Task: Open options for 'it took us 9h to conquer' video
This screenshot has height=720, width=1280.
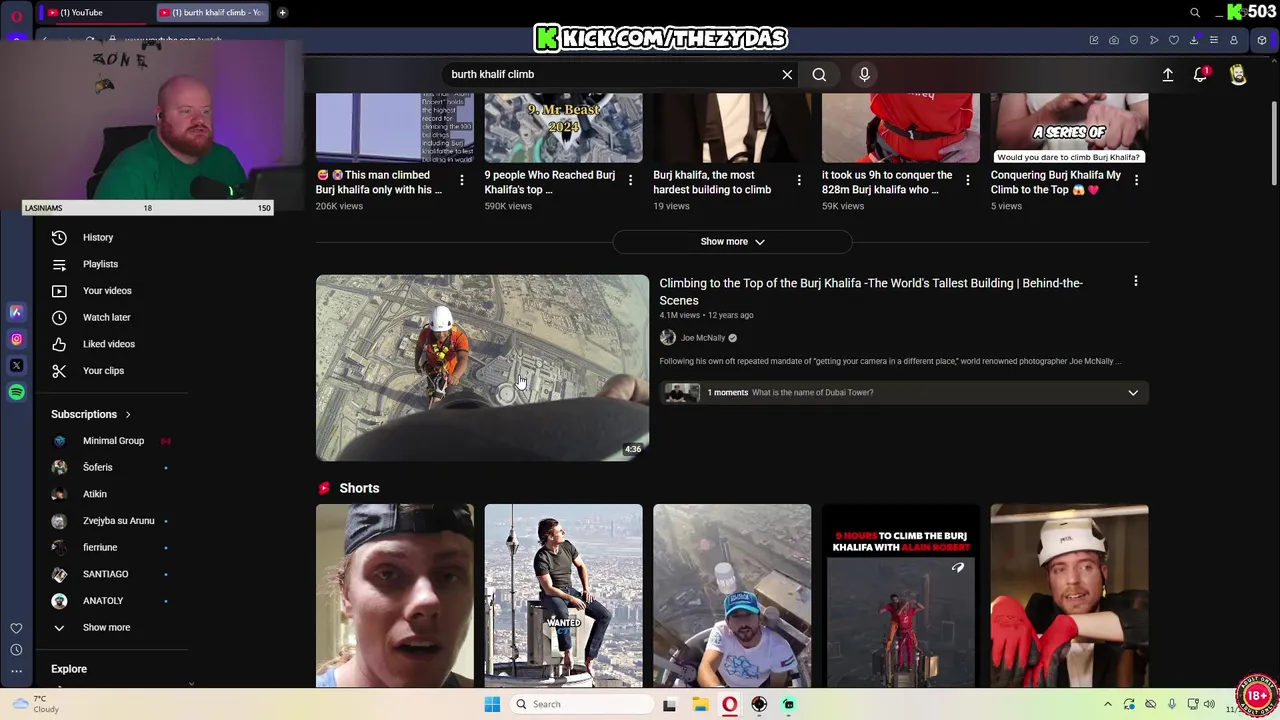Action: [967, 180]
